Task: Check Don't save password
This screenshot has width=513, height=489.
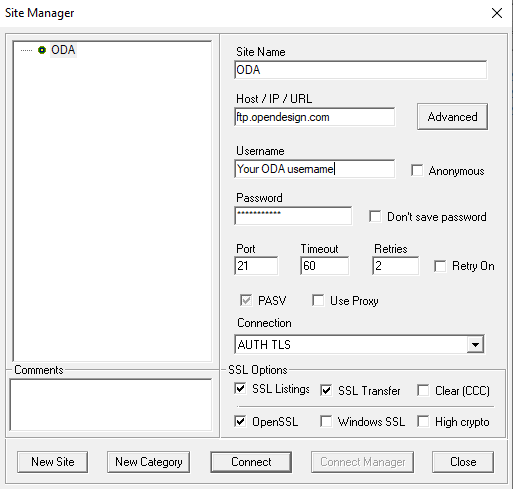Action: [375, 217]
